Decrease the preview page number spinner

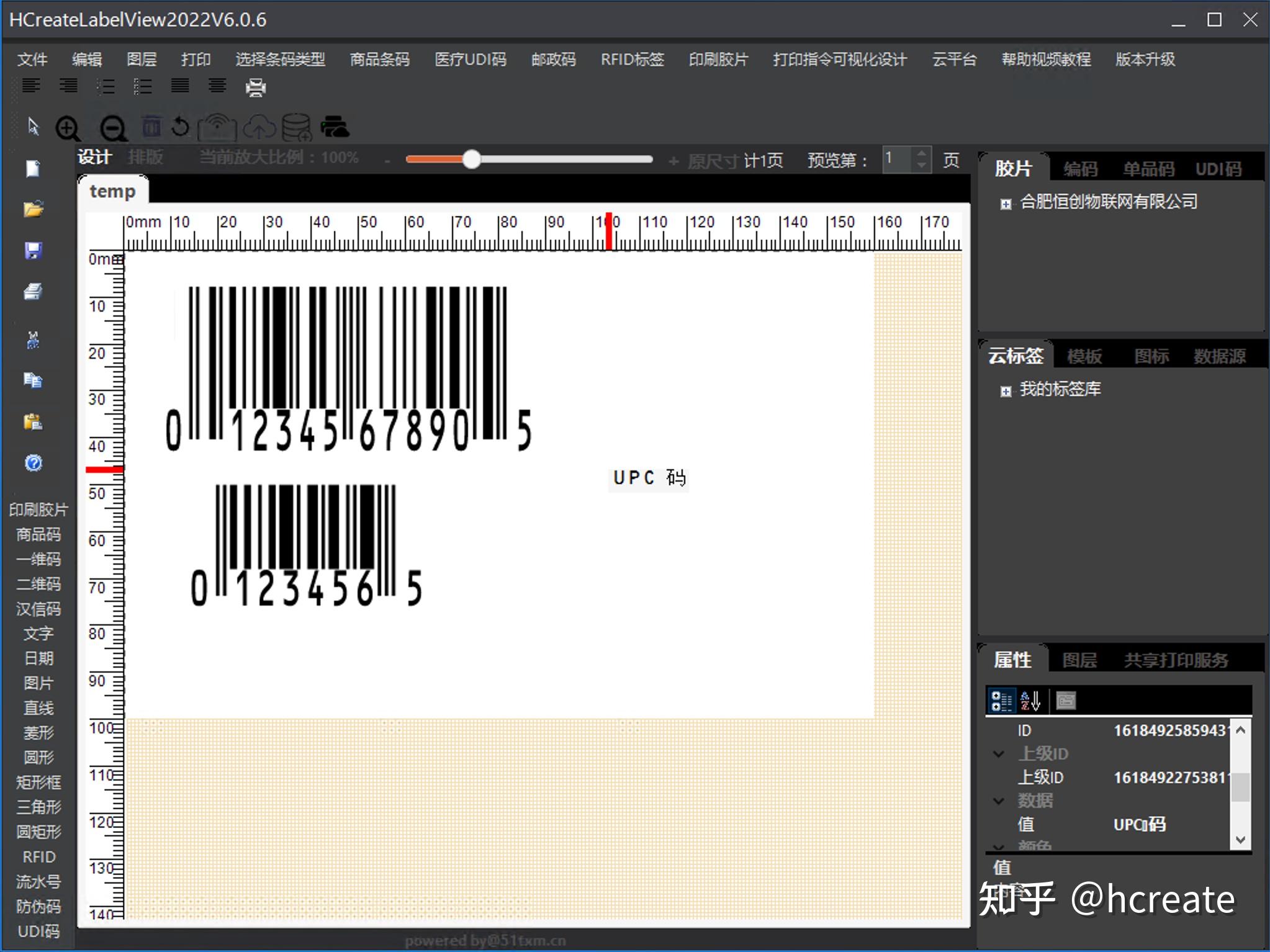click(x=922, y=166)
